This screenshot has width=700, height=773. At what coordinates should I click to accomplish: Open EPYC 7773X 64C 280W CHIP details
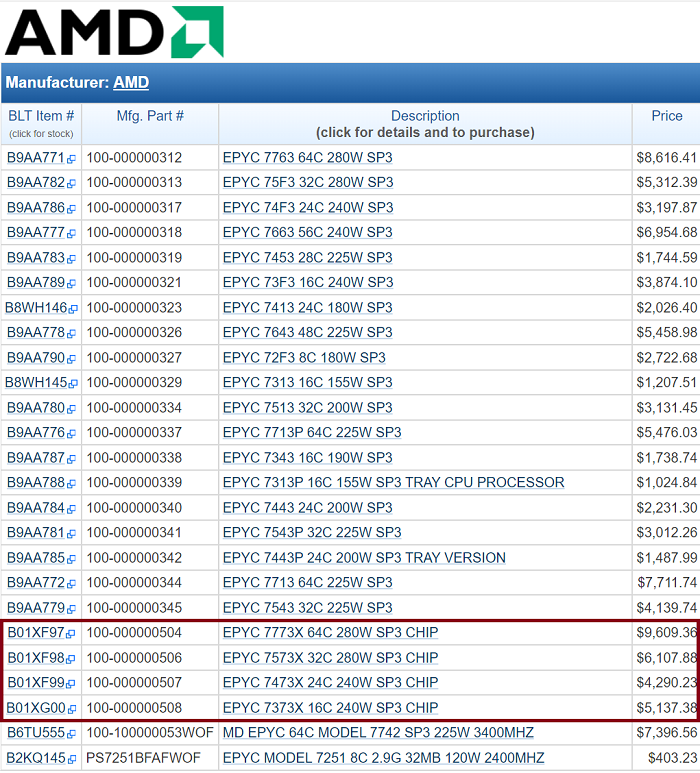coord(330,632)
